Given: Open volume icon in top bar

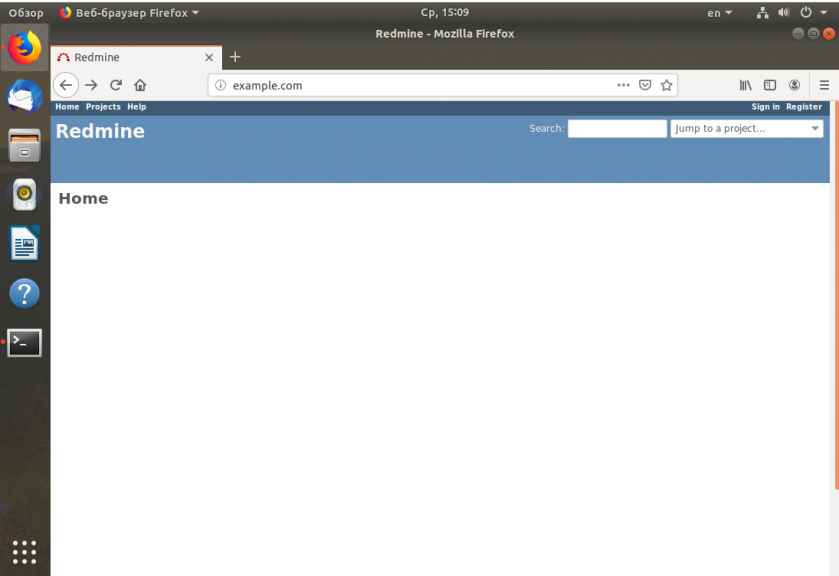Looking at the screenshot, I should click(784, 13).
